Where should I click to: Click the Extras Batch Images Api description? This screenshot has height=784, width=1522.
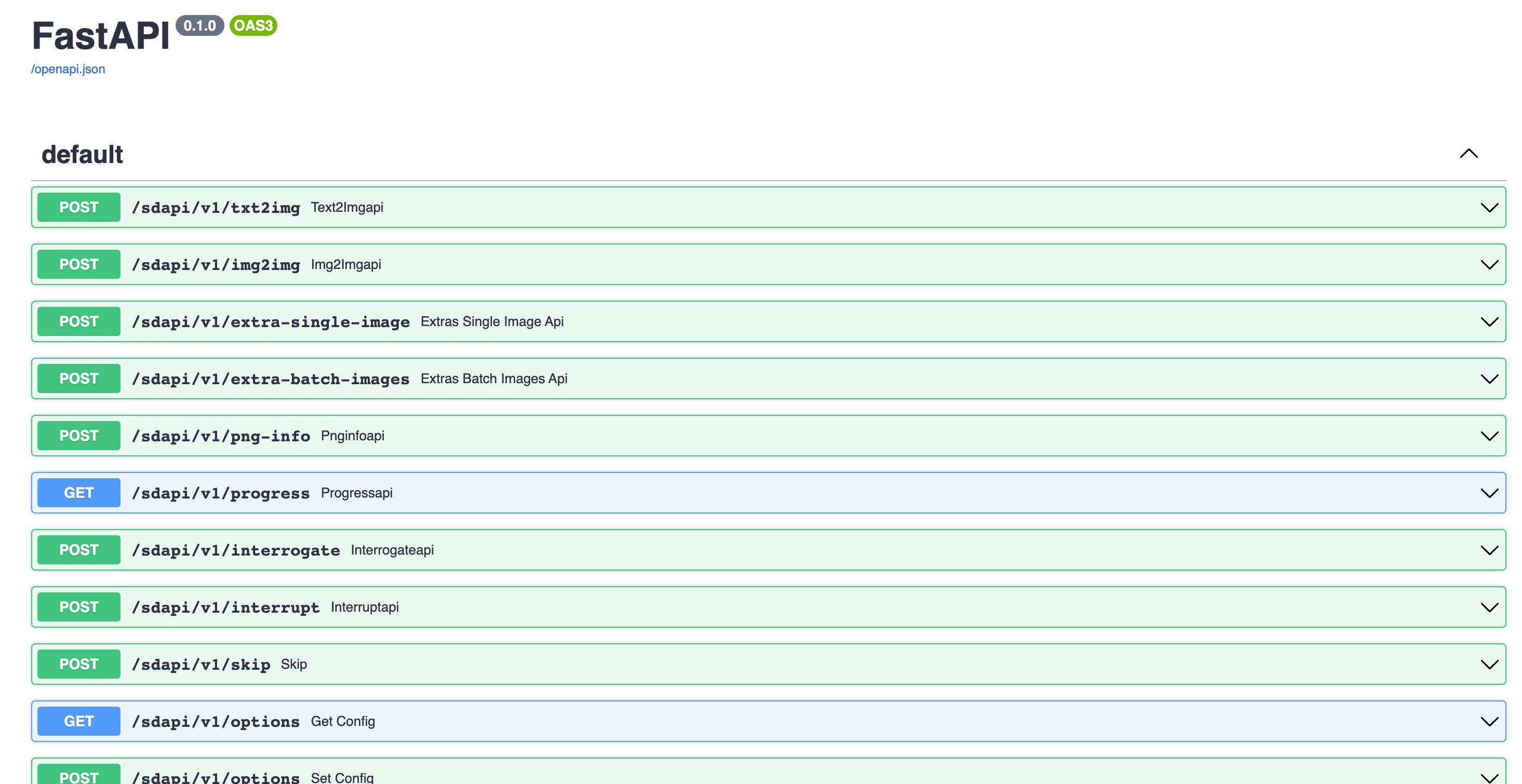coord(494,379)
